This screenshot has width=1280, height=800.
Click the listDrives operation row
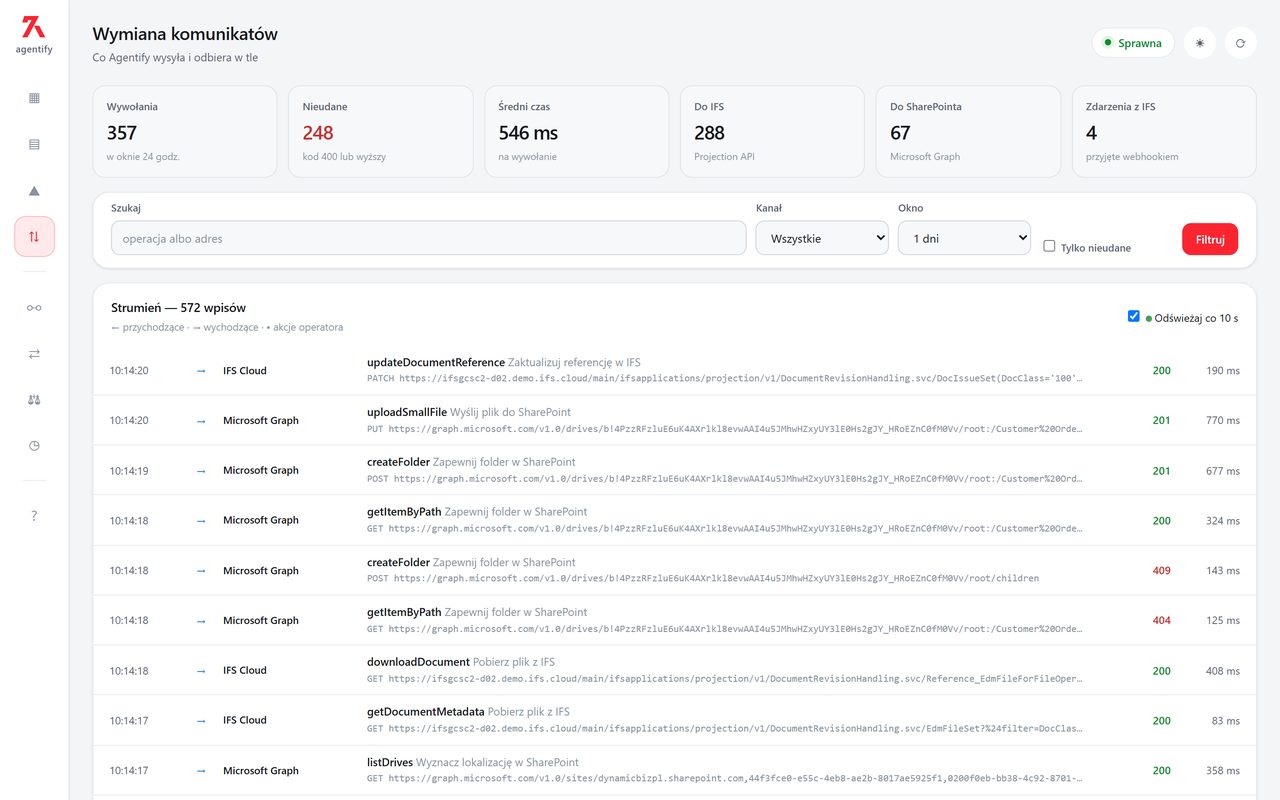pyautogui.click(x=675, y=770)
